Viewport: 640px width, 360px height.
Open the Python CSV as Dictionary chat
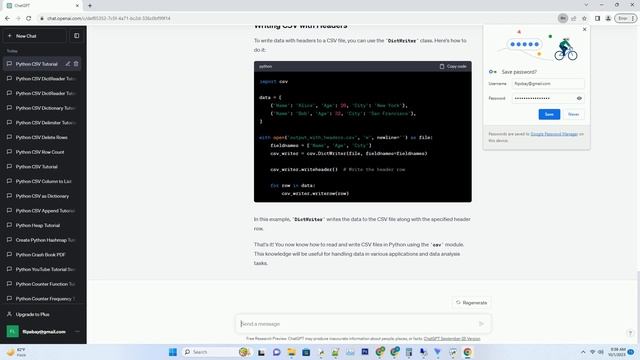(x=42, y=196)
